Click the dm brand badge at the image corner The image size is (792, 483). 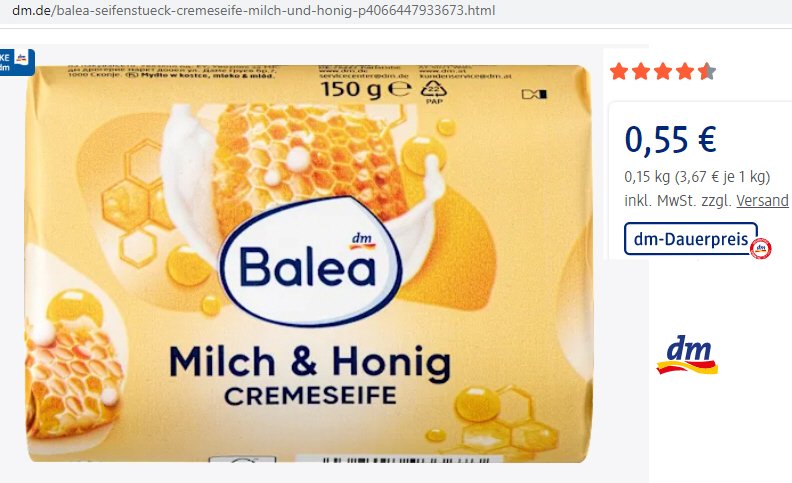pos(17,62)
